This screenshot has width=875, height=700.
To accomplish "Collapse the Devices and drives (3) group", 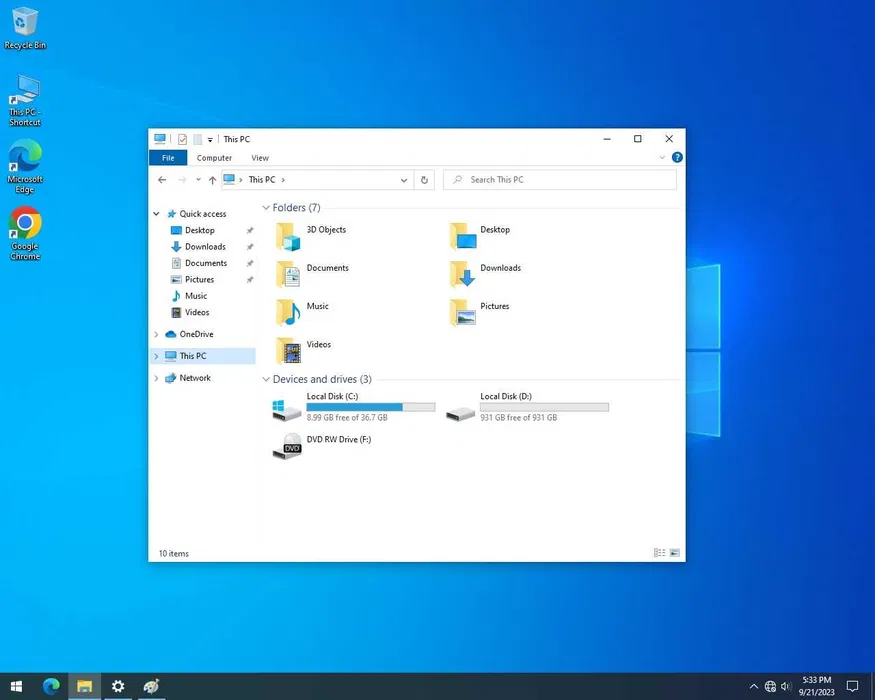I will 266,379.
